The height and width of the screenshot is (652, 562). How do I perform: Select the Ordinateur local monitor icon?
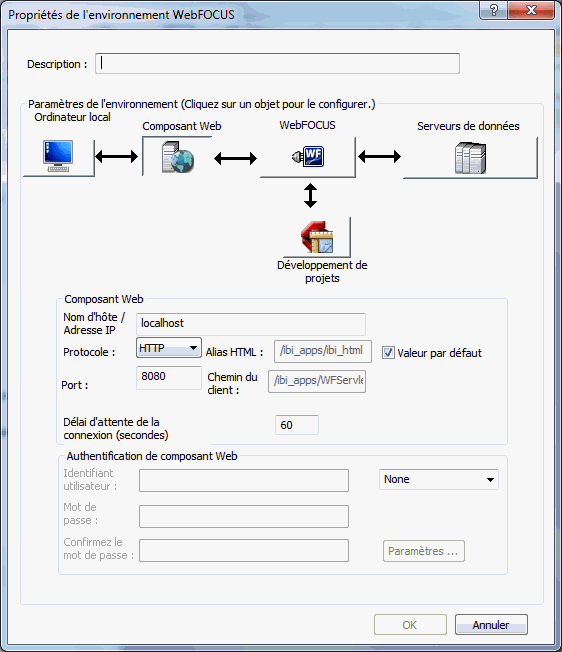click(58, 156)
